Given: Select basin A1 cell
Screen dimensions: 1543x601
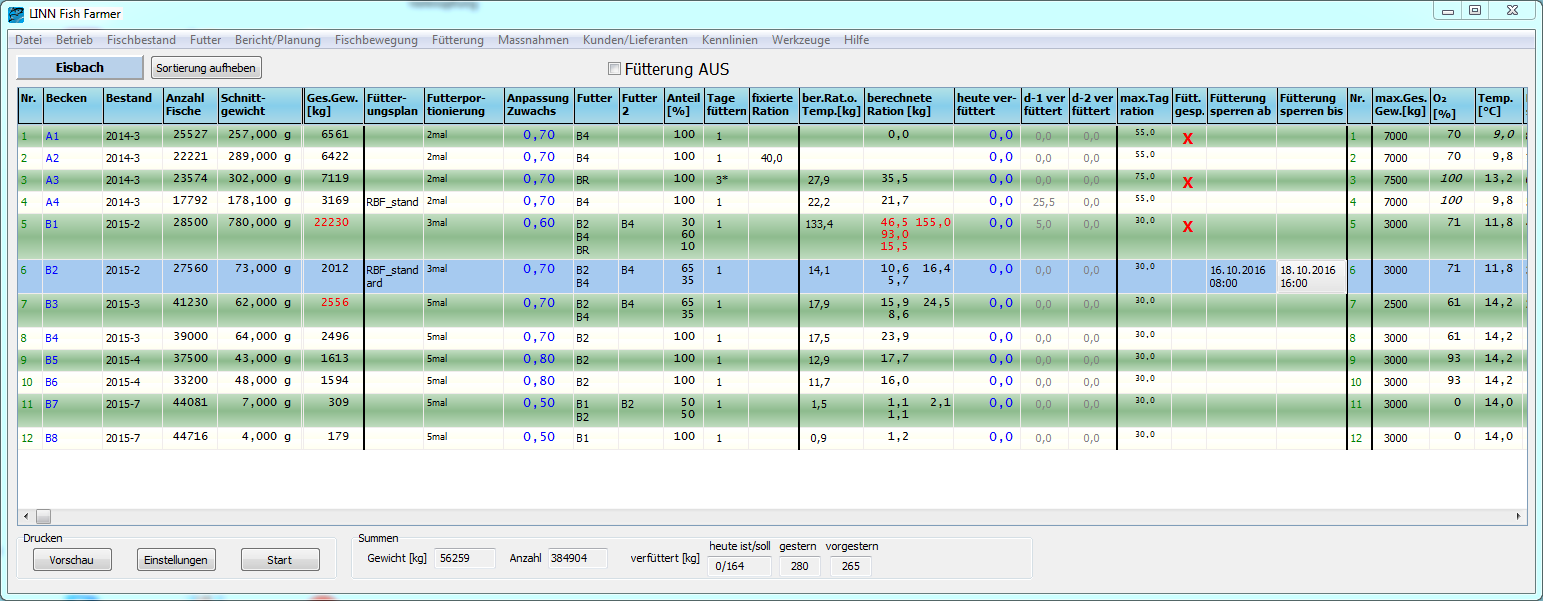Looking at the screenshot, I should pos(72,135).
